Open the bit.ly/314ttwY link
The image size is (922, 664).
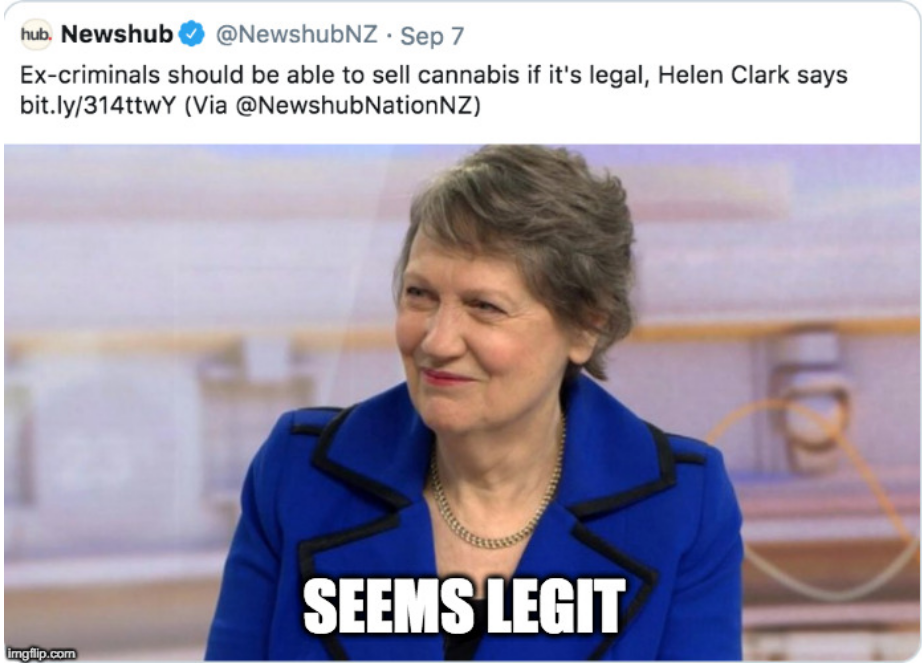(x=98, y=106)
